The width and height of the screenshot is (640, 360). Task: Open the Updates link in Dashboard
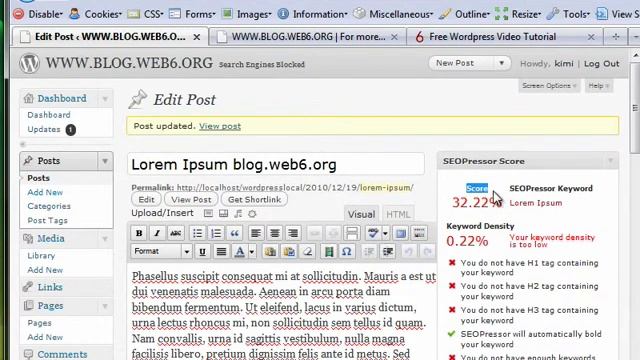coord(44,129)
